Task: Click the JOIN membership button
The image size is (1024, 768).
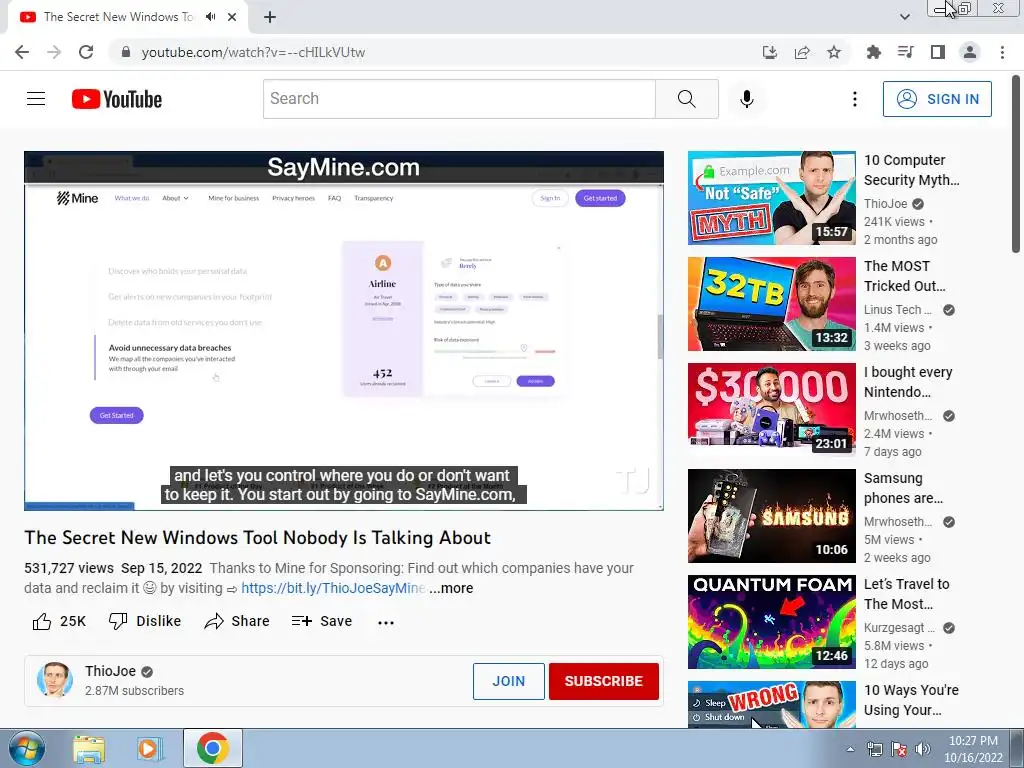Action: pos(509,681)
